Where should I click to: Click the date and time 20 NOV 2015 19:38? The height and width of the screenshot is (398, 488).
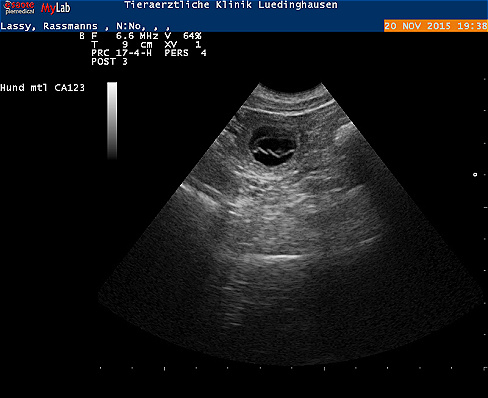tap(436, 26)
